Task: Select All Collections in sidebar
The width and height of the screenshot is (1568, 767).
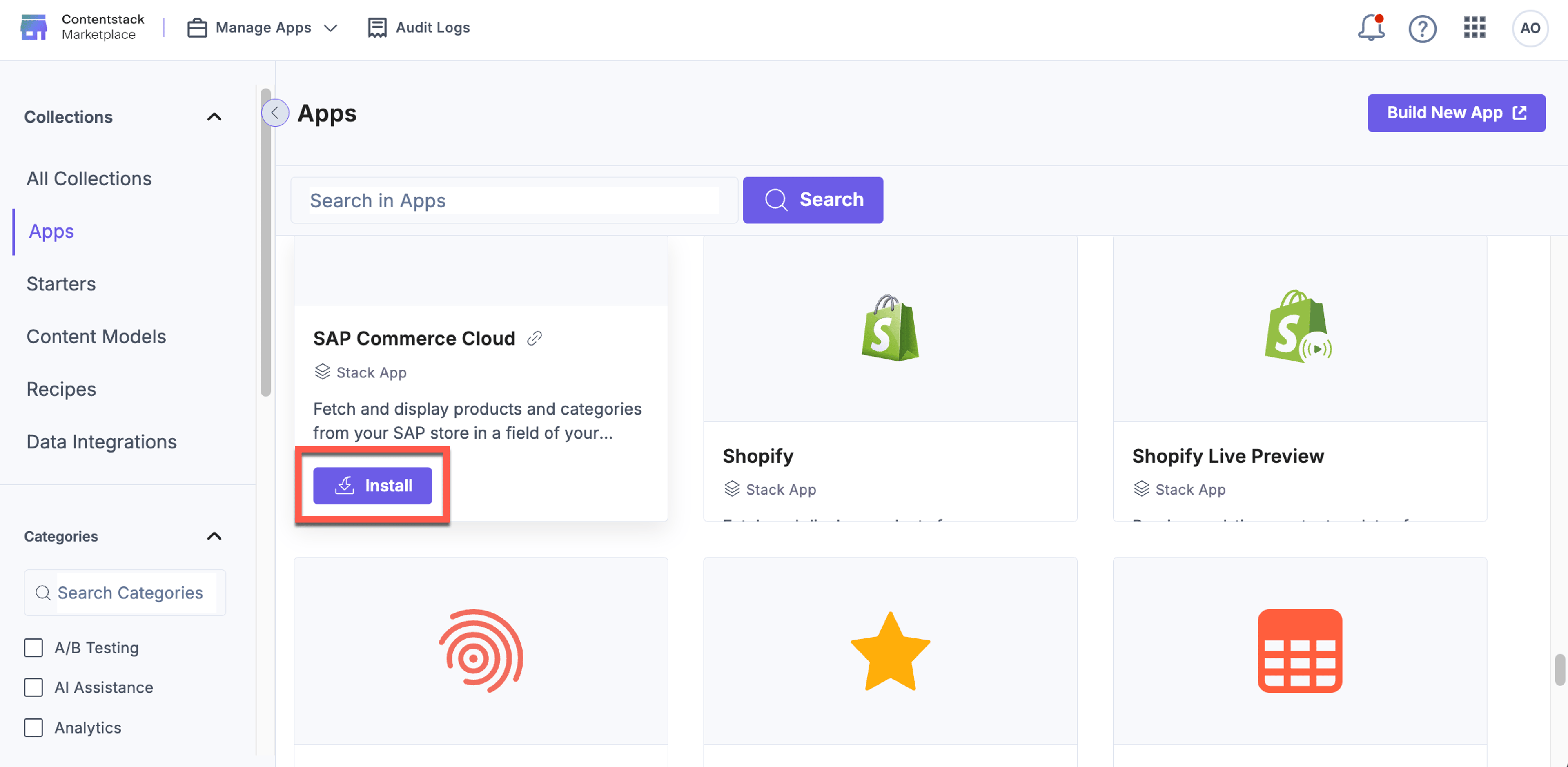Action: point(89,178)
